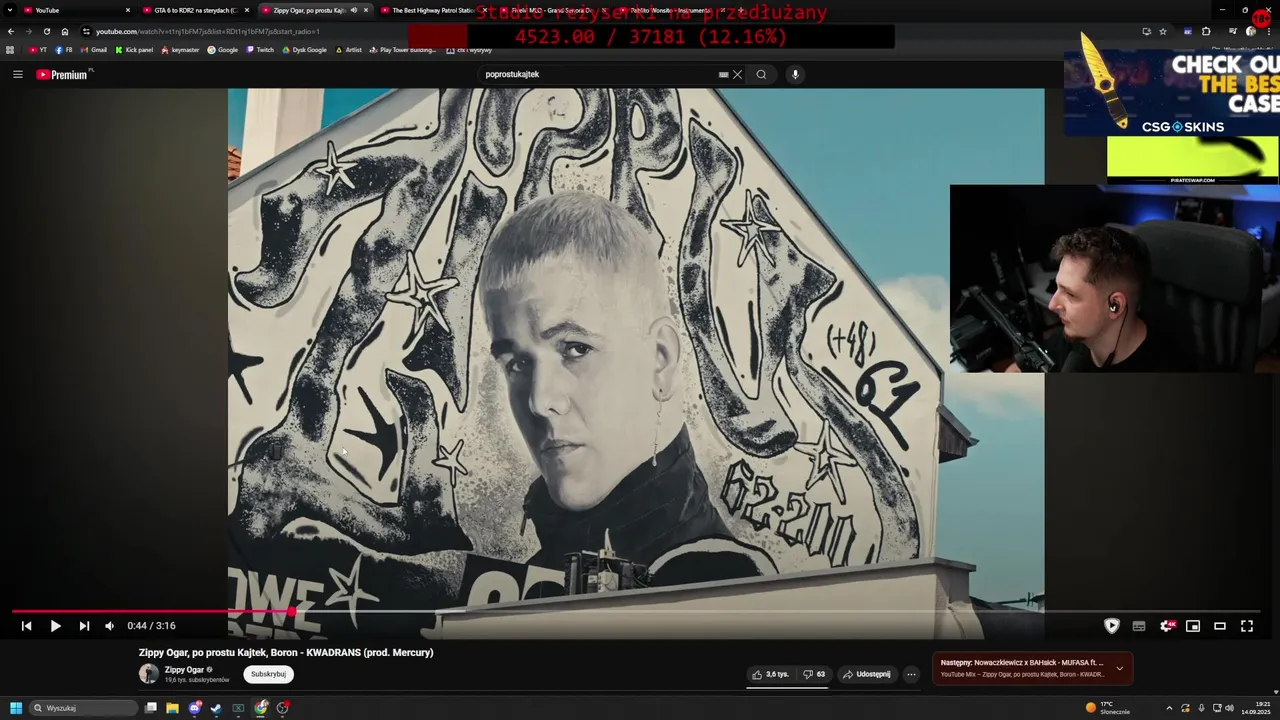
Task: Open browser profile avatar
Action: [1251, 31]
